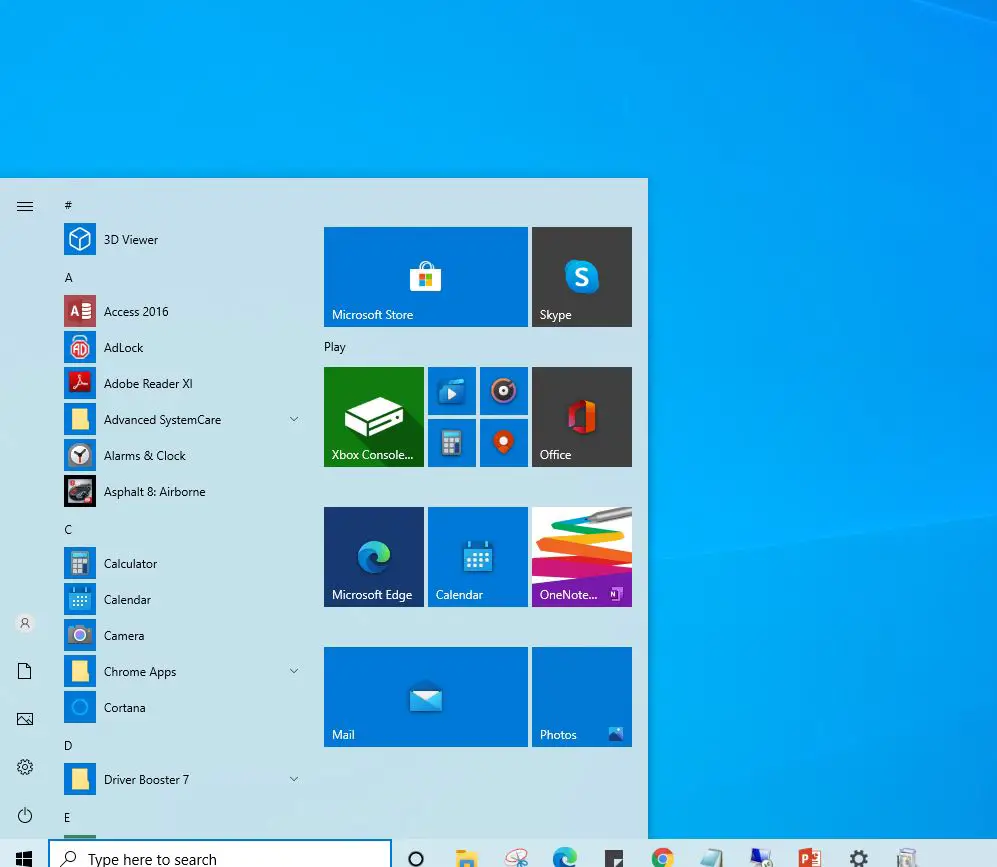Select Alarms & Clock in the app list

(144, 456)
